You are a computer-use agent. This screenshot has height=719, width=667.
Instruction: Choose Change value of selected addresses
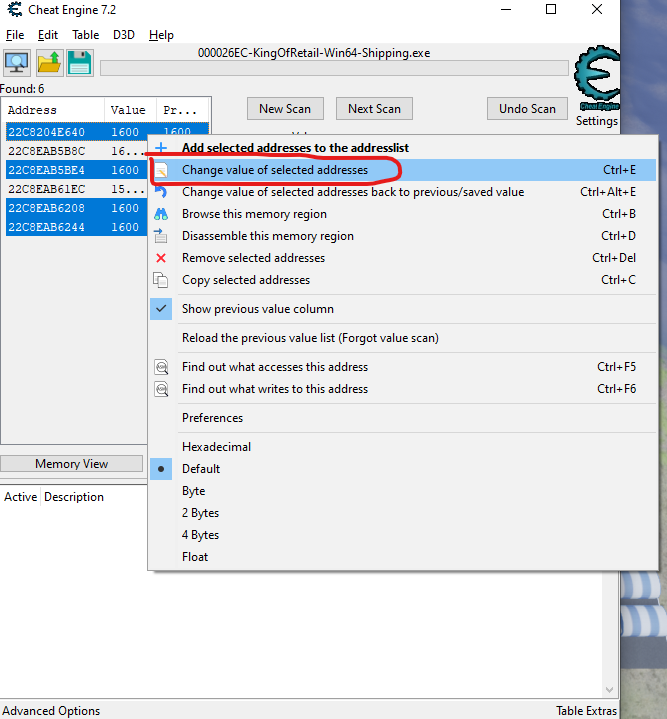click(275, 170)
